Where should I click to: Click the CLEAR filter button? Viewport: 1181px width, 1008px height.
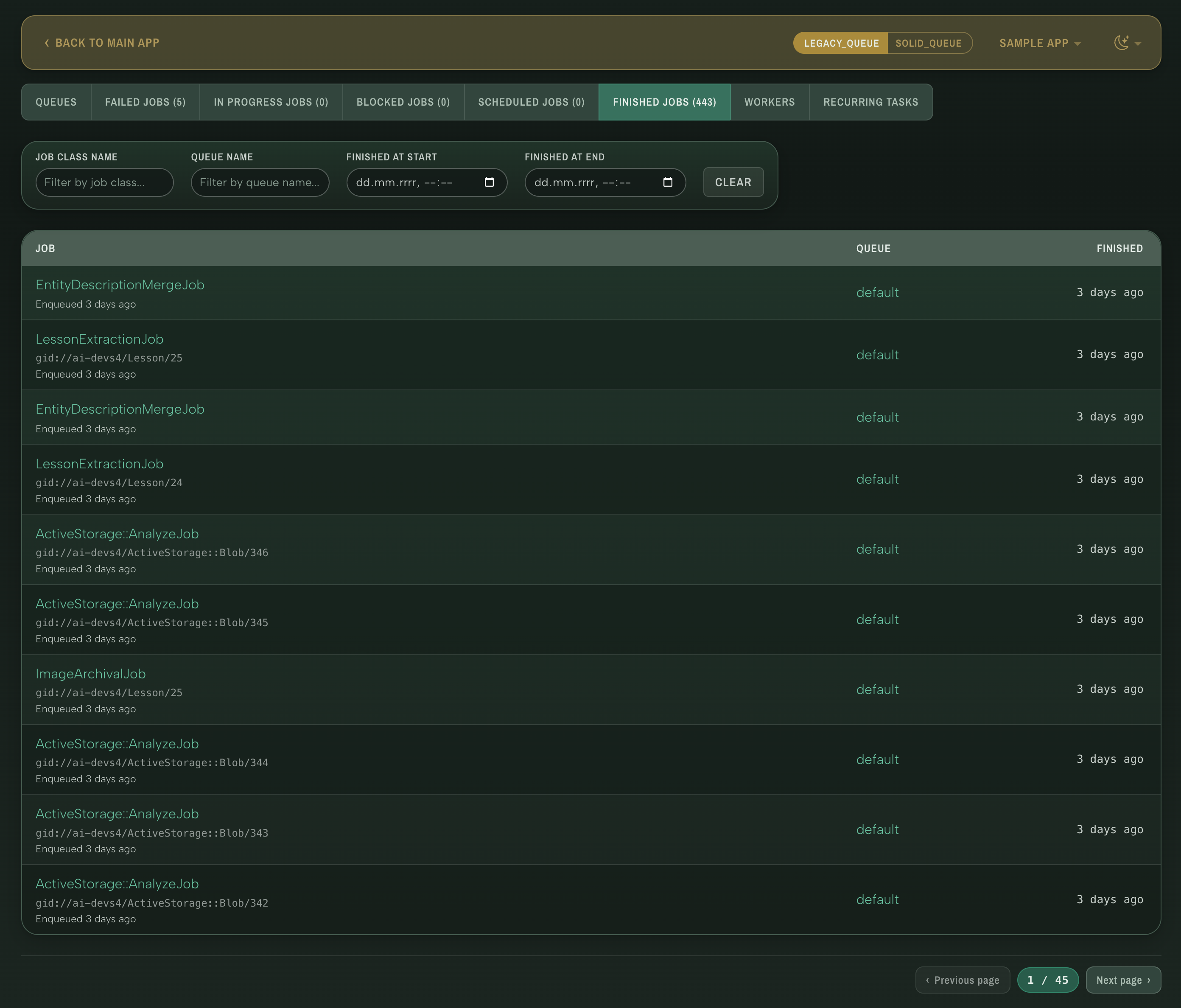coord(733,182)
